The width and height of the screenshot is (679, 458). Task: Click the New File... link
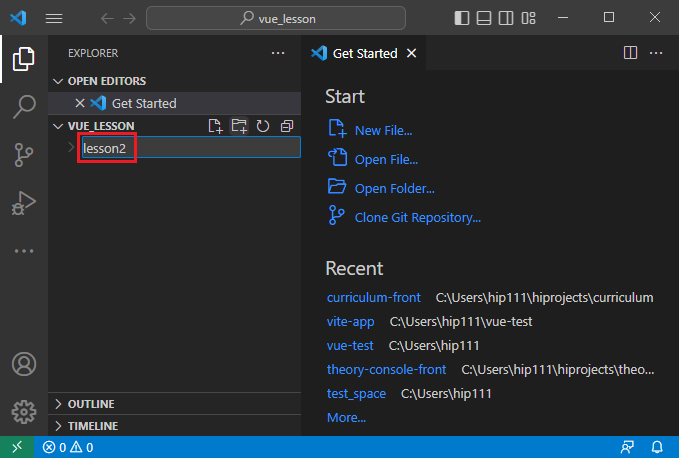pyautogui.click(x=383, y=130)
